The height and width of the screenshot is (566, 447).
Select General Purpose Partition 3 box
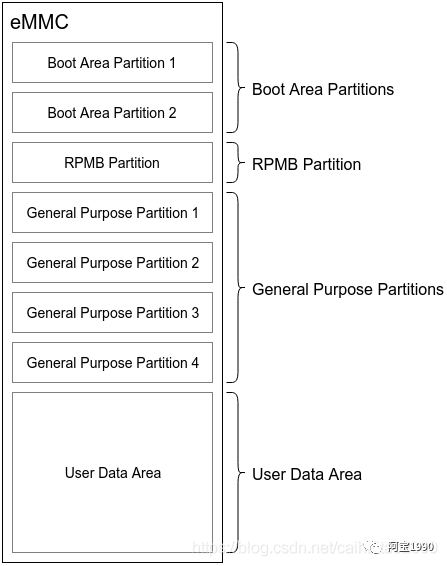coord(112,313)
